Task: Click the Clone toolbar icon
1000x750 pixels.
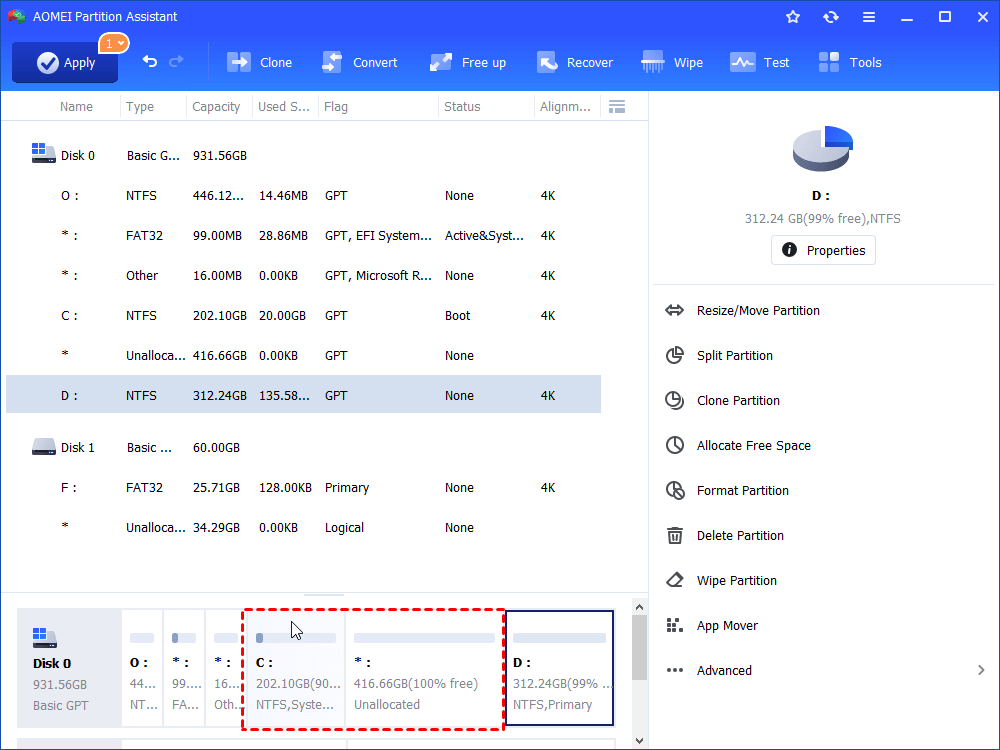Action: pyautogui.click(x=239, y=62)
